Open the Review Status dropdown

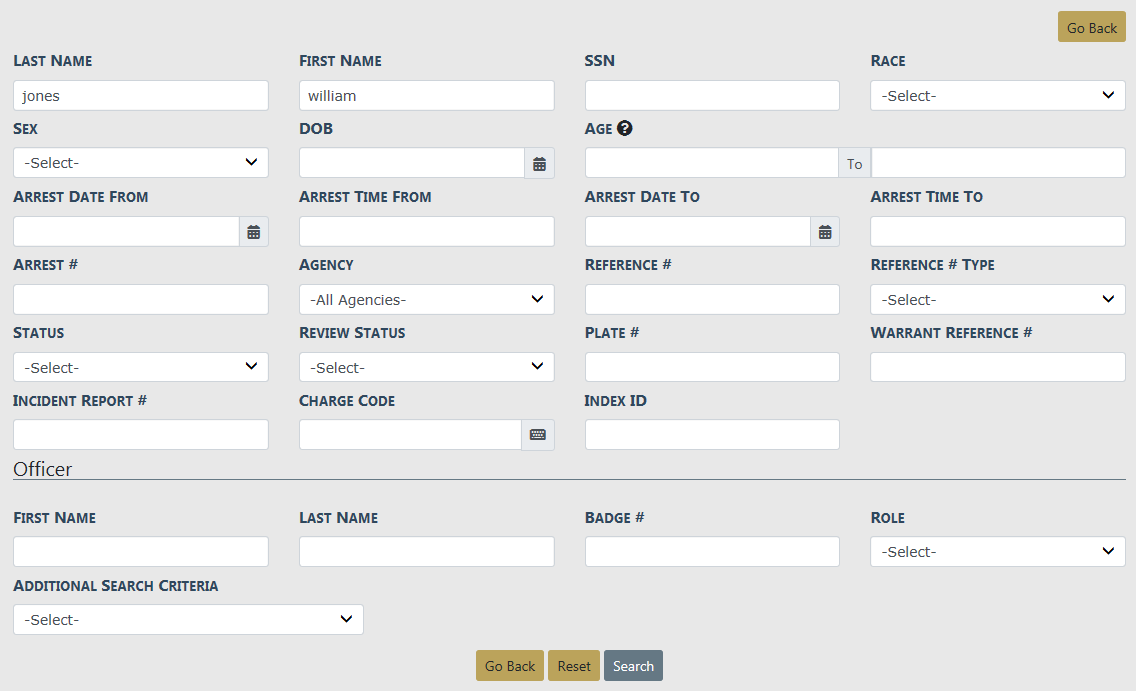426,368
